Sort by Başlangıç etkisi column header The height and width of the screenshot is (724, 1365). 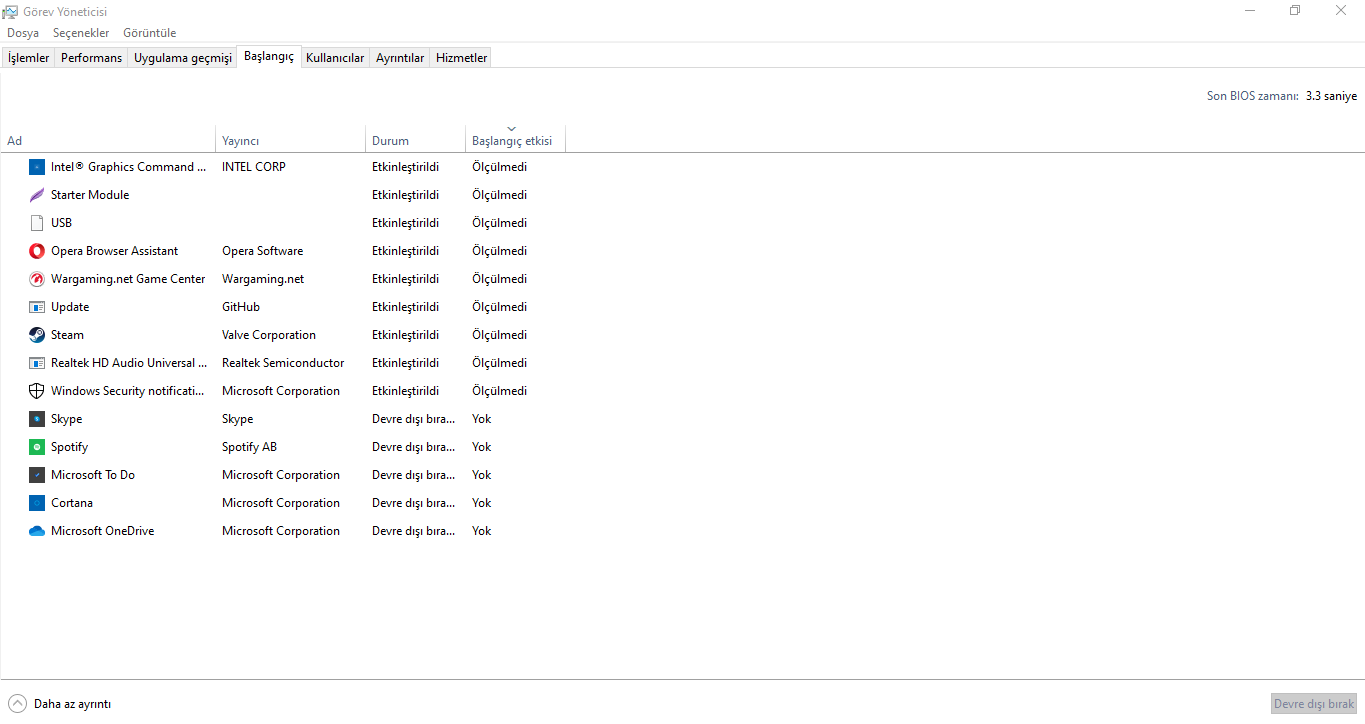coord(516,141)
